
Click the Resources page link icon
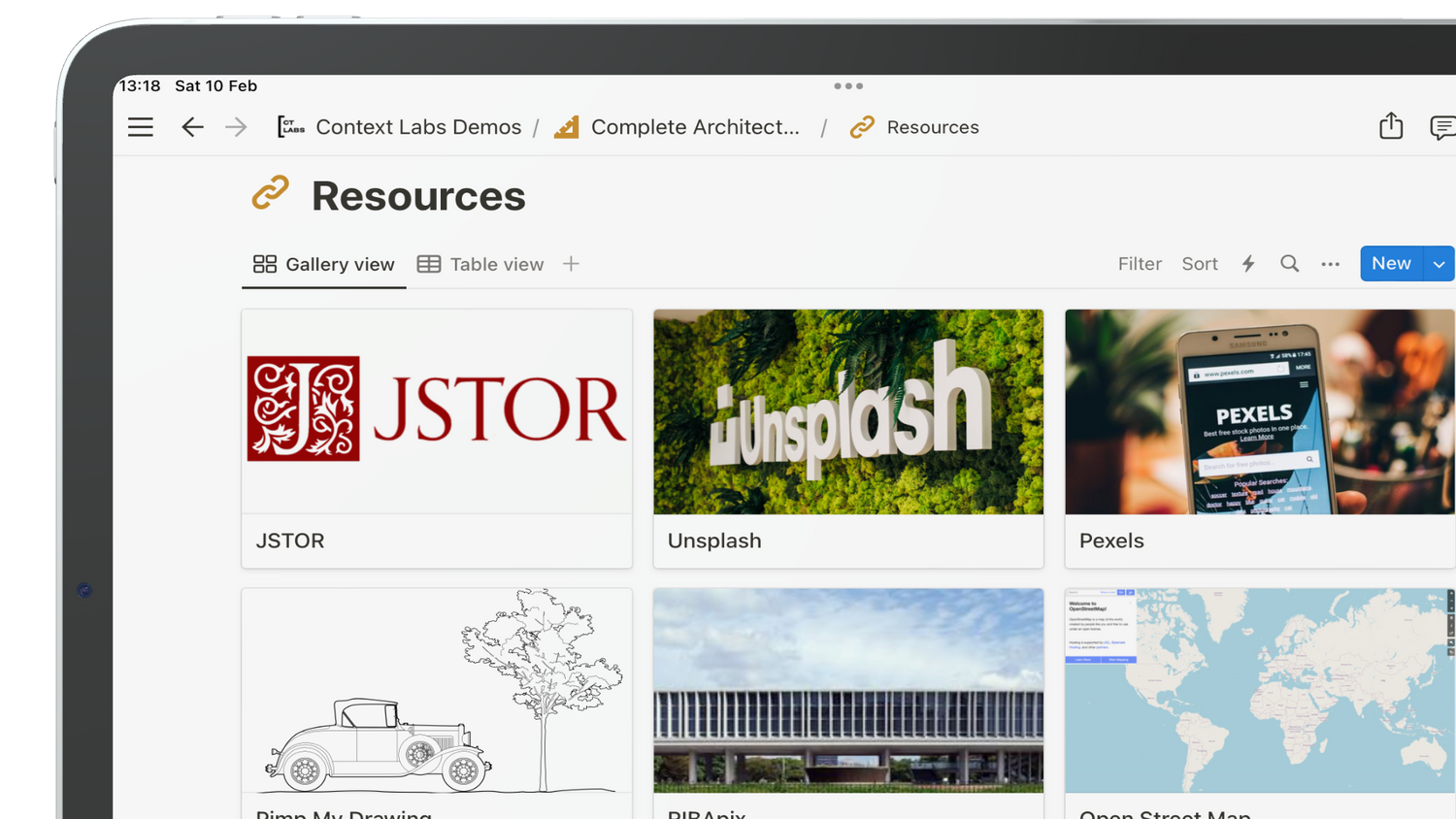point(271,193)
